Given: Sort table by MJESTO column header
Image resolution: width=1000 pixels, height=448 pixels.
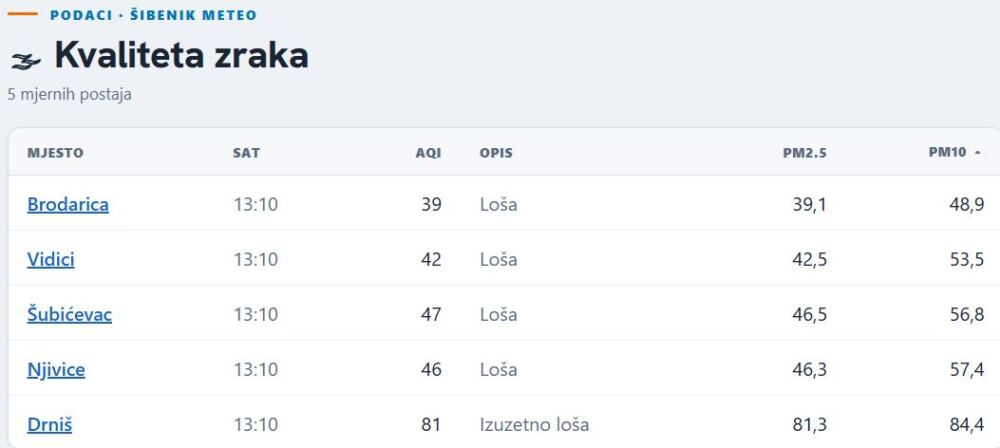Looking at the screenshot, I should tap(55, 153).
